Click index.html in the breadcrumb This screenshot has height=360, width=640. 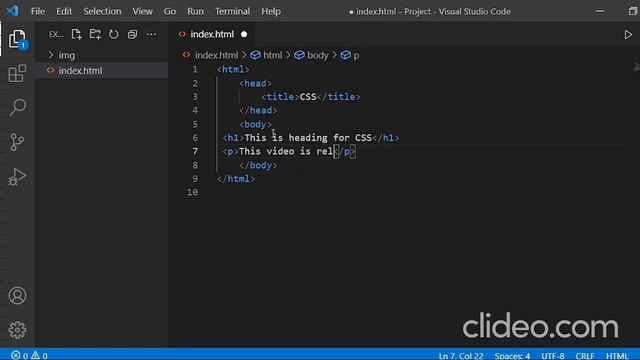(x=216, y=55)
